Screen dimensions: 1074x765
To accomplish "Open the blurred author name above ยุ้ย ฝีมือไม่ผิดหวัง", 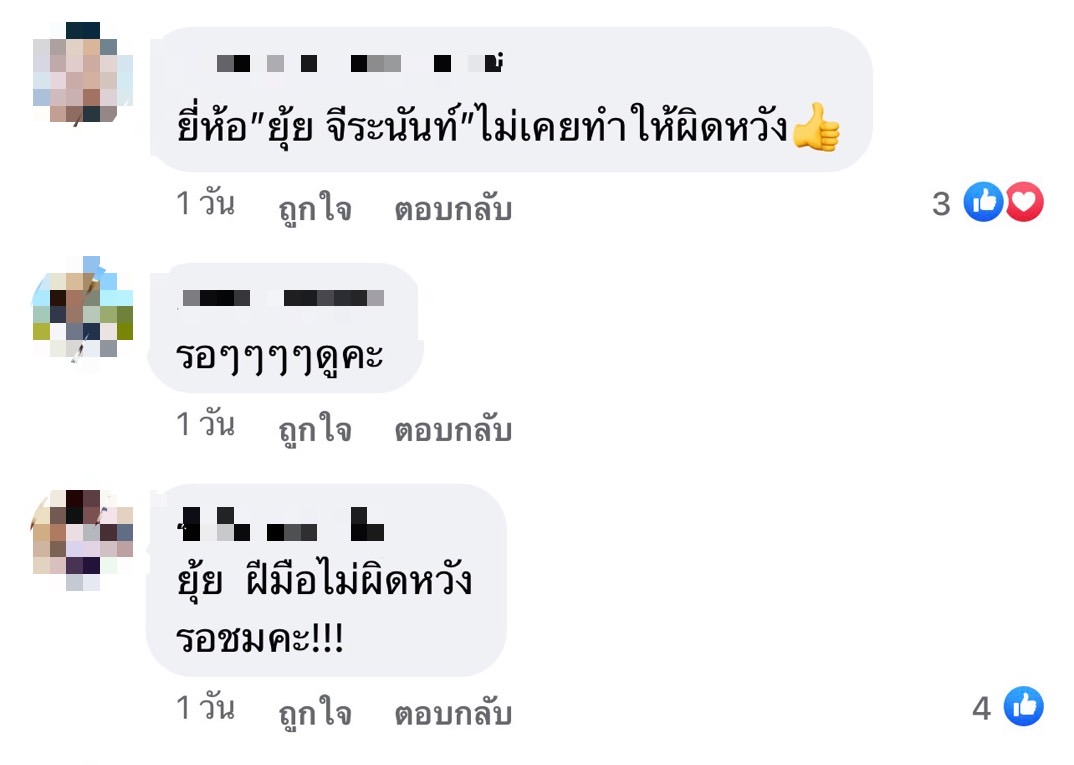I will click(x=282, y=524).
